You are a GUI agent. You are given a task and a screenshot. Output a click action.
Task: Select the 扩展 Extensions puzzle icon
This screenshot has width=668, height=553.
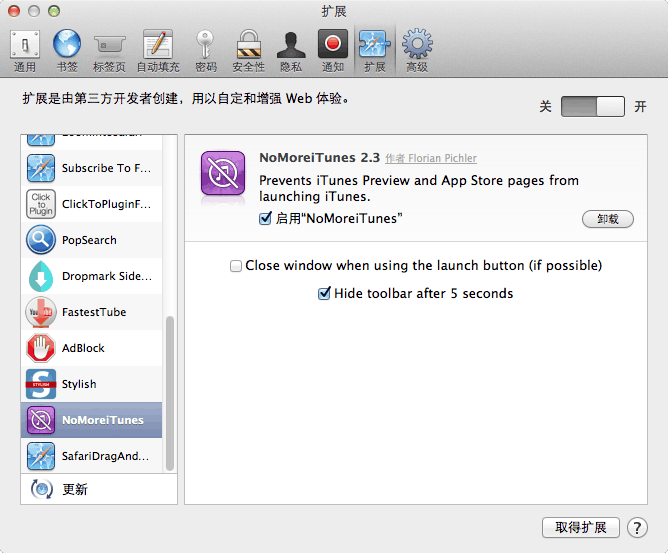coord(374,44)
